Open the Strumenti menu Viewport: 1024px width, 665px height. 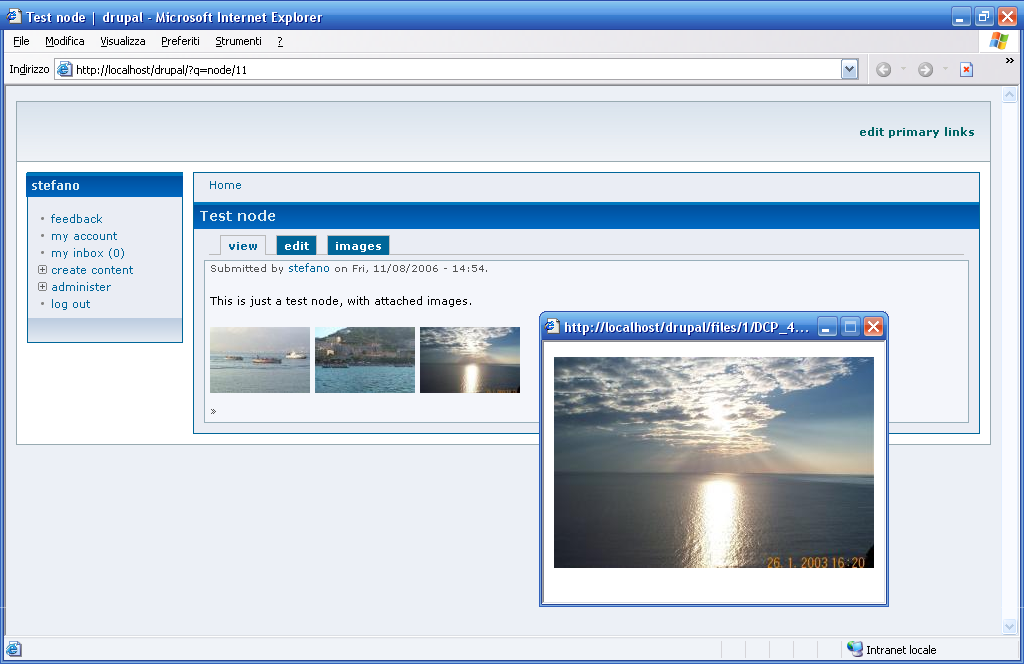click(x=238, y=41)
